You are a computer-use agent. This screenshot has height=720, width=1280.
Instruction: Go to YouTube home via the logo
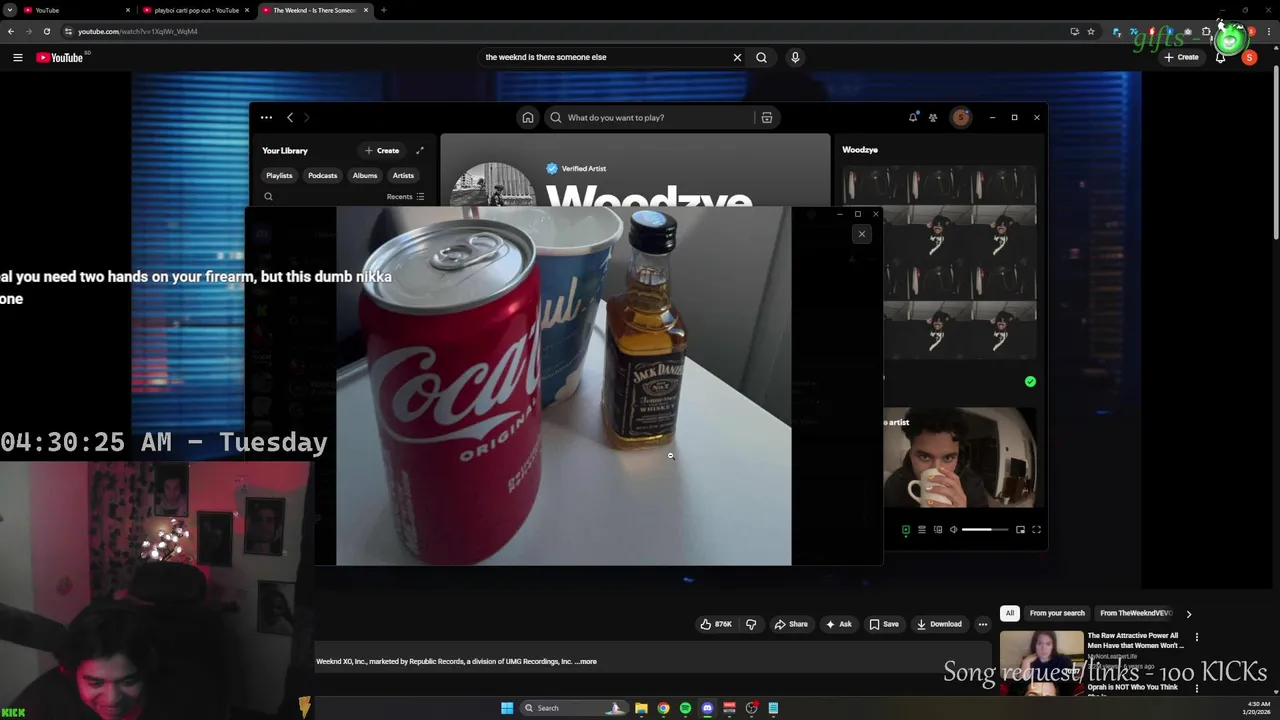(x=61, y=57)
